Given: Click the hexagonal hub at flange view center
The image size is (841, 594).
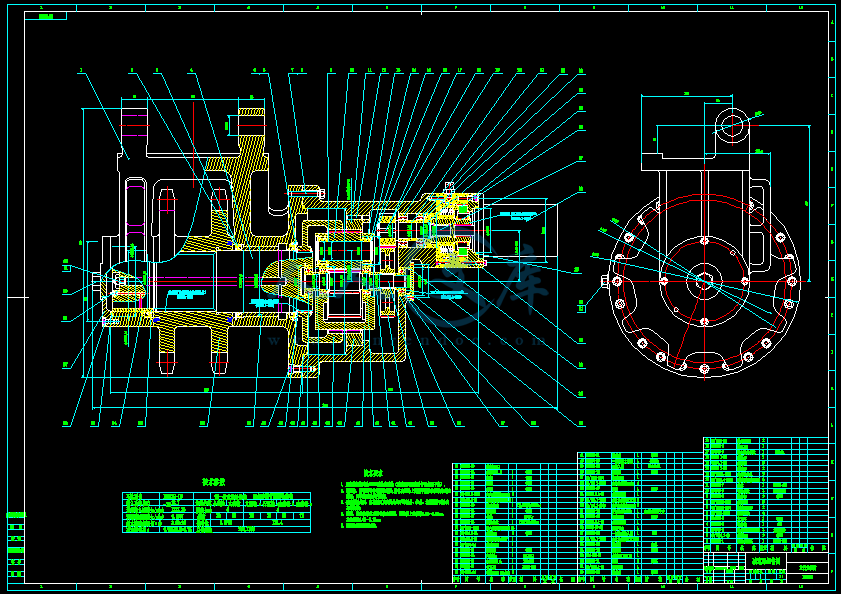Looking at the screenshot, I should 703,281.
